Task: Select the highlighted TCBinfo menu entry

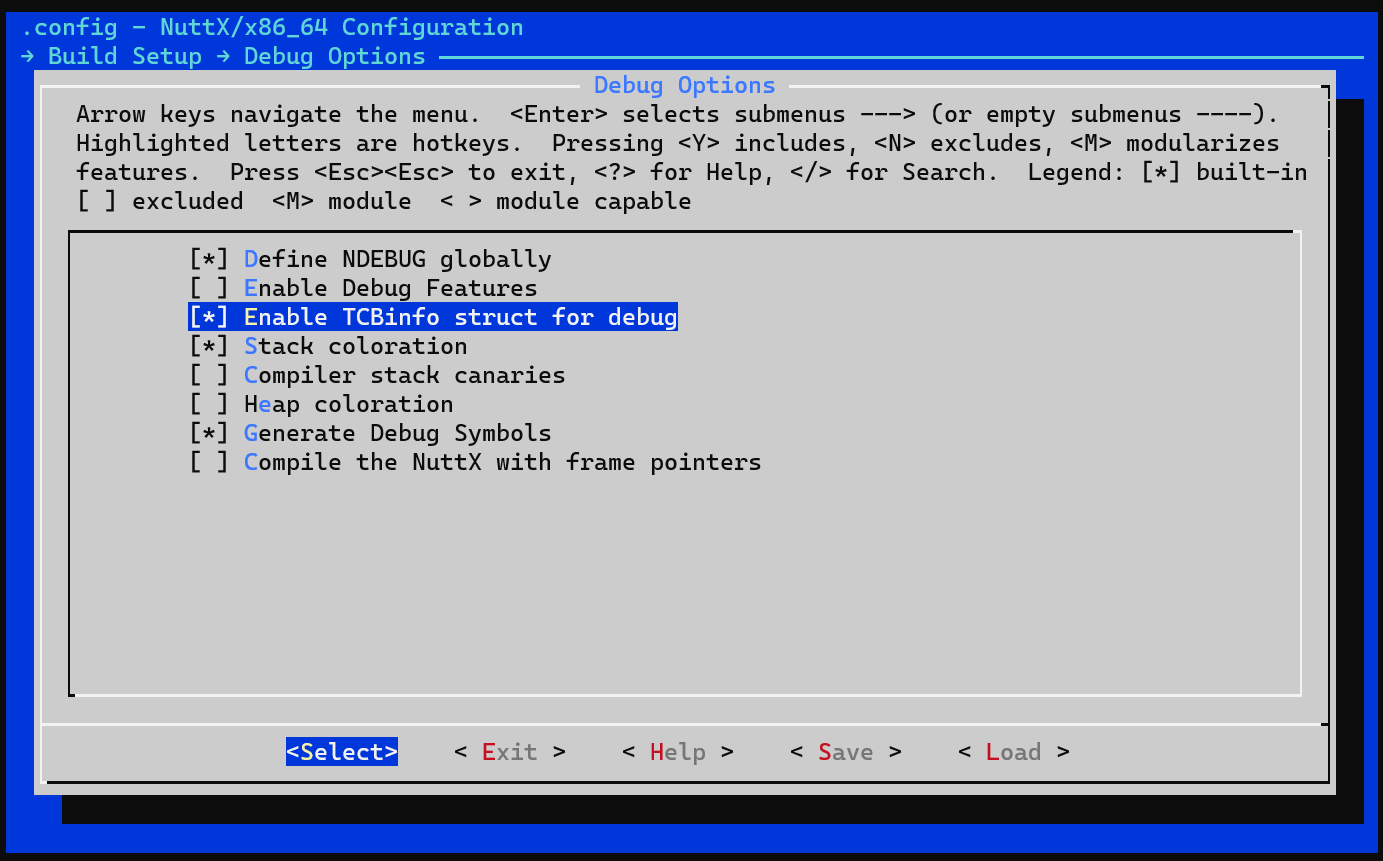Action: 432,317
